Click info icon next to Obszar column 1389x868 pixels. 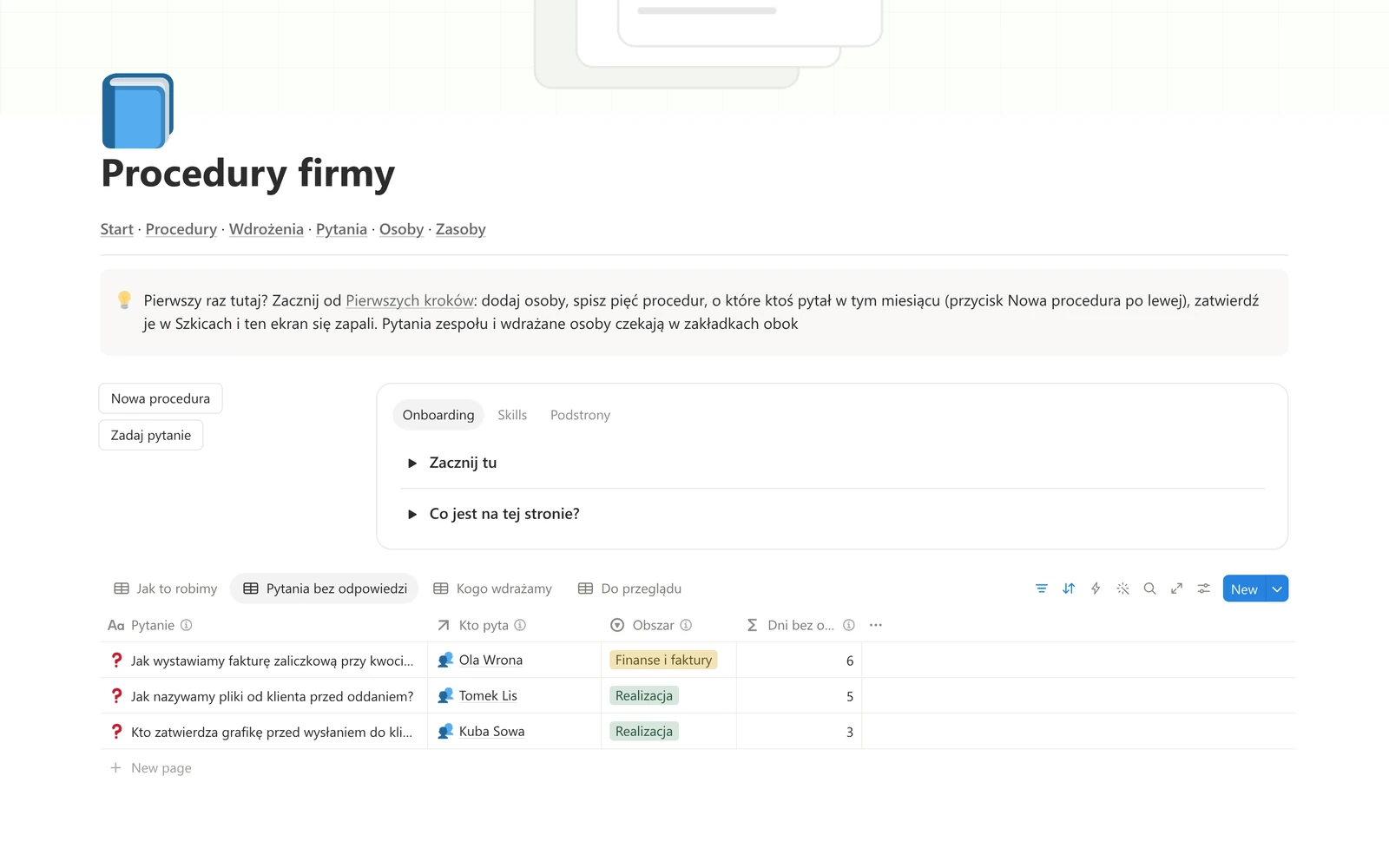click(x=686, y=625)
